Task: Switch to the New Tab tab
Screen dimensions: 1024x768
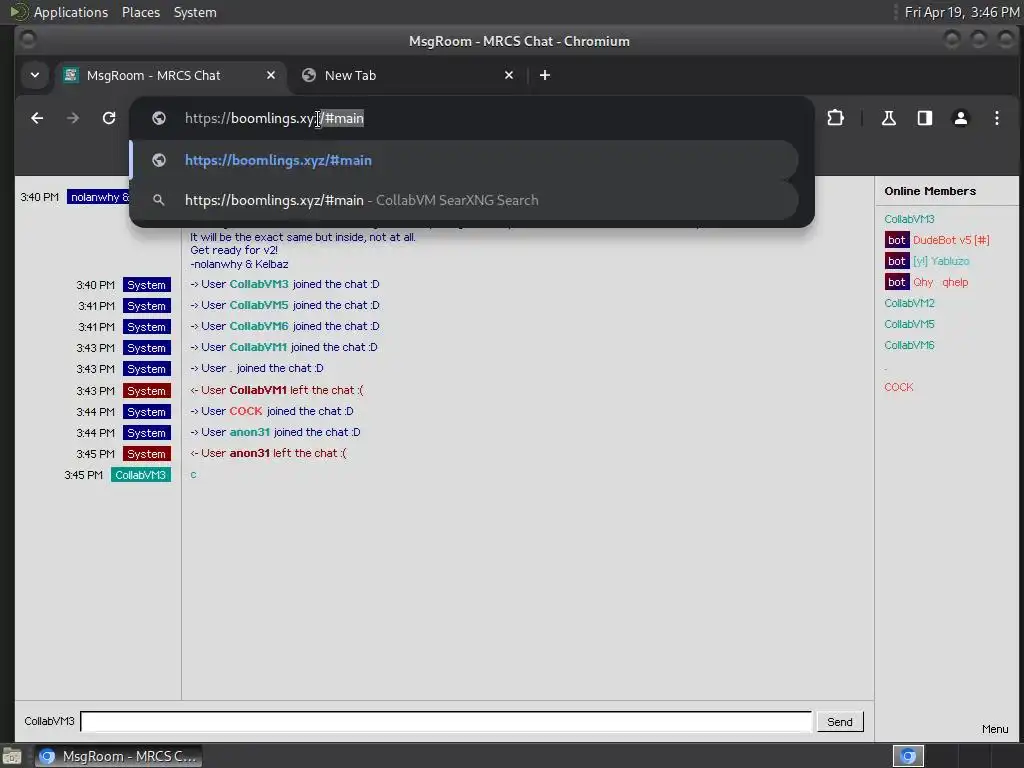Action: (x=409, y=75)
